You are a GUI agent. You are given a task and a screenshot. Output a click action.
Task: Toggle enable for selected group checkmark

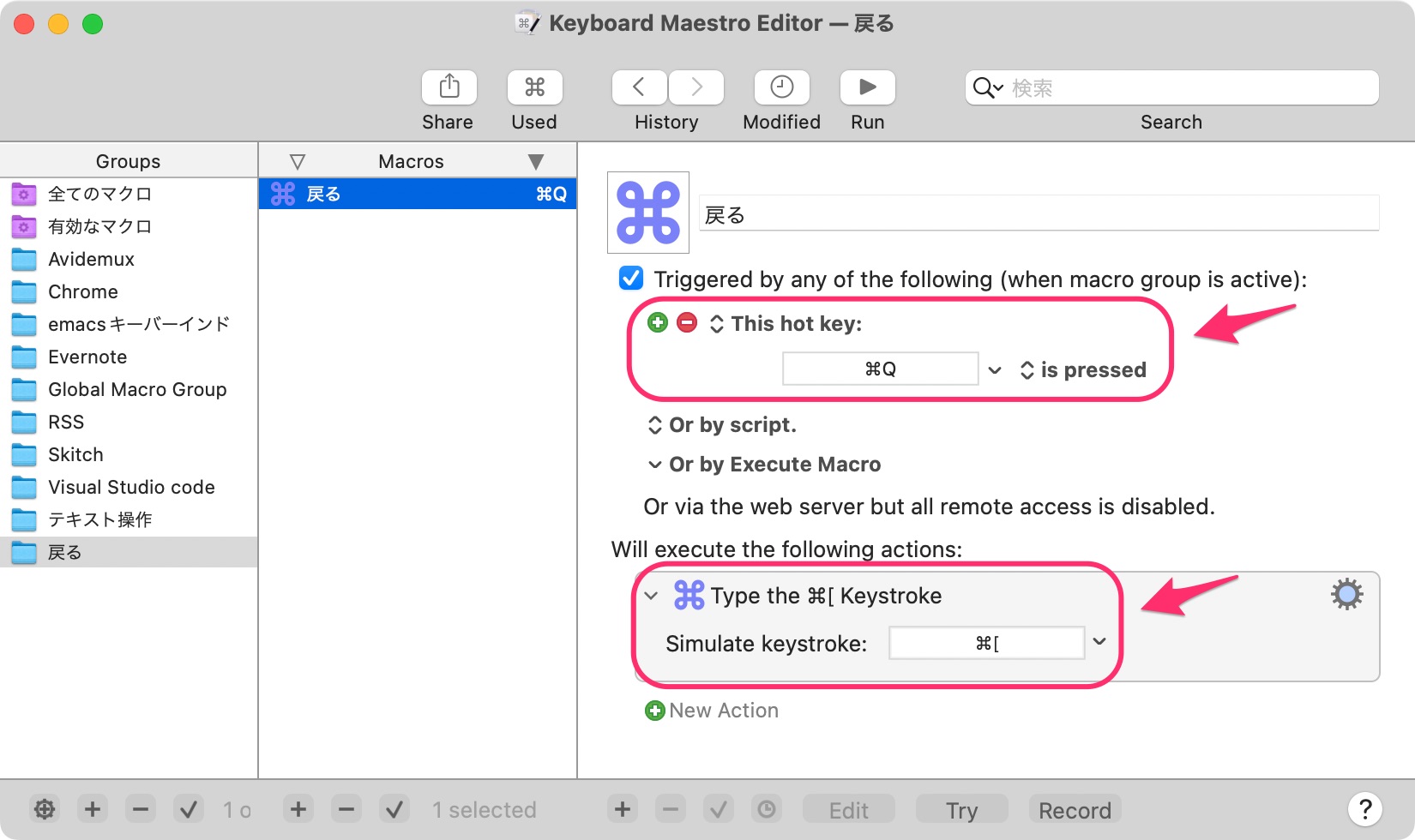point(189,809)
